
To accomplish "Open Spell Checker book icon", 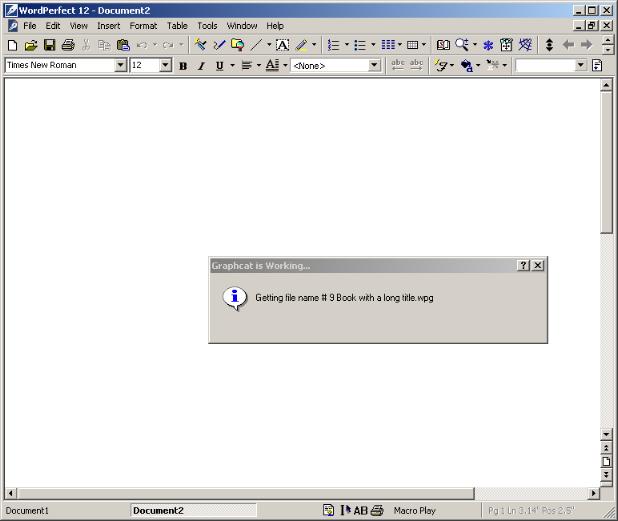I will [443, 45].
